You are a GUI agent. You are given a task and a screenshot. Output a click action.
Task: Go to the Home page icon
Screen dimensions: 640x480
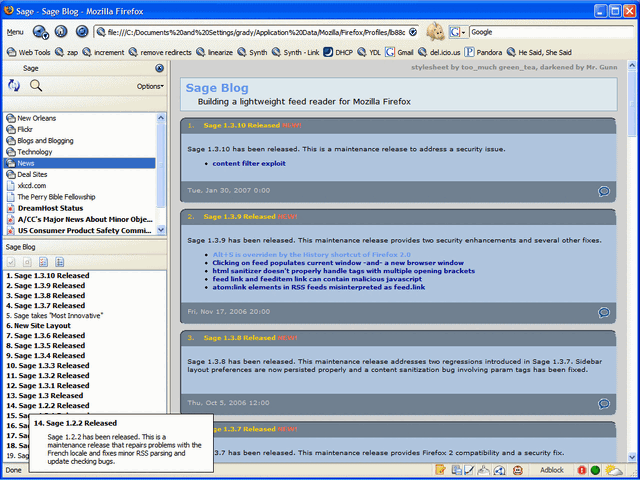[61, 31]
